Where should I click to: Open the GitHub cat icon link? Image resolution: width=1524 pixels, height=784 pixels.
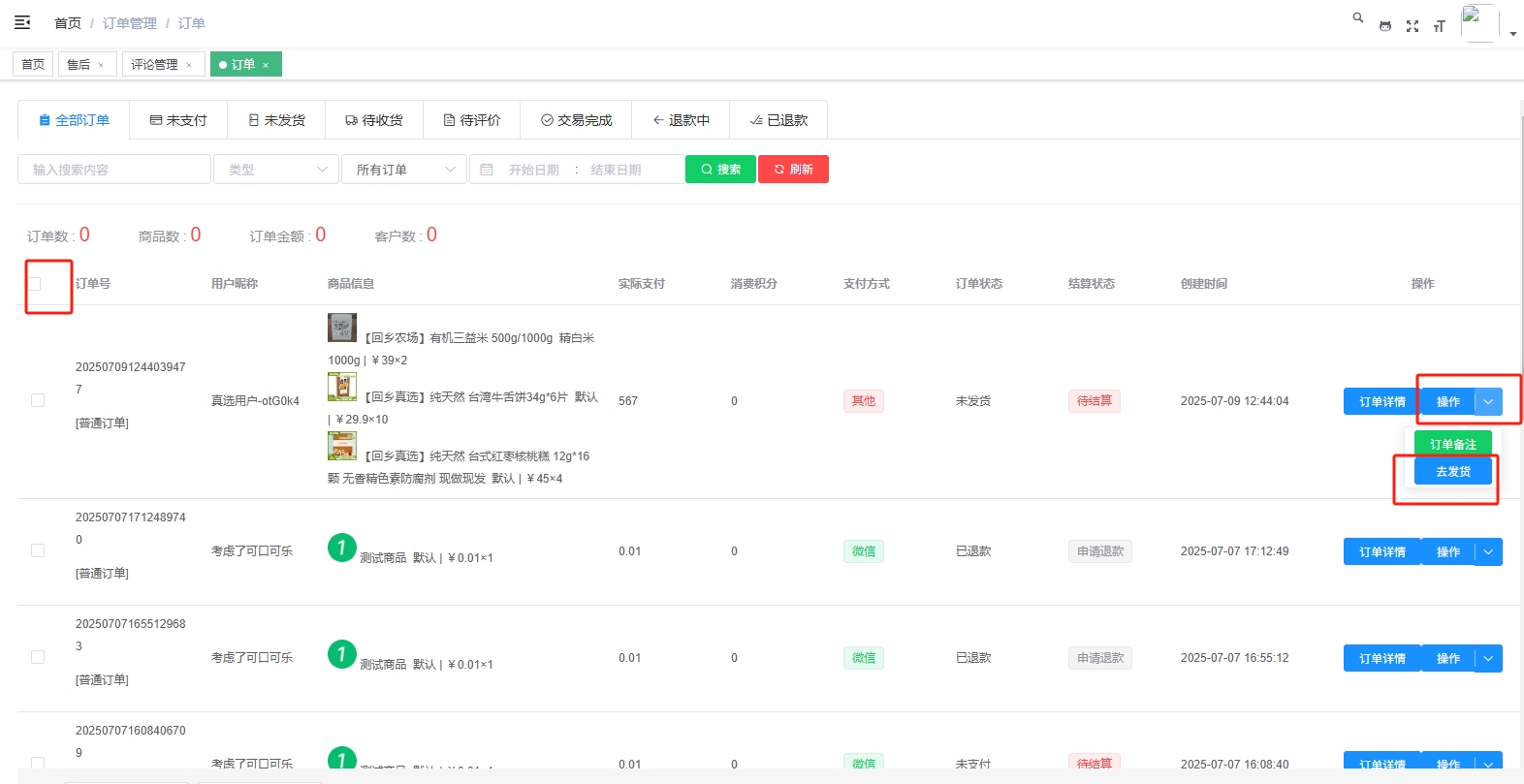(1385, 26)
